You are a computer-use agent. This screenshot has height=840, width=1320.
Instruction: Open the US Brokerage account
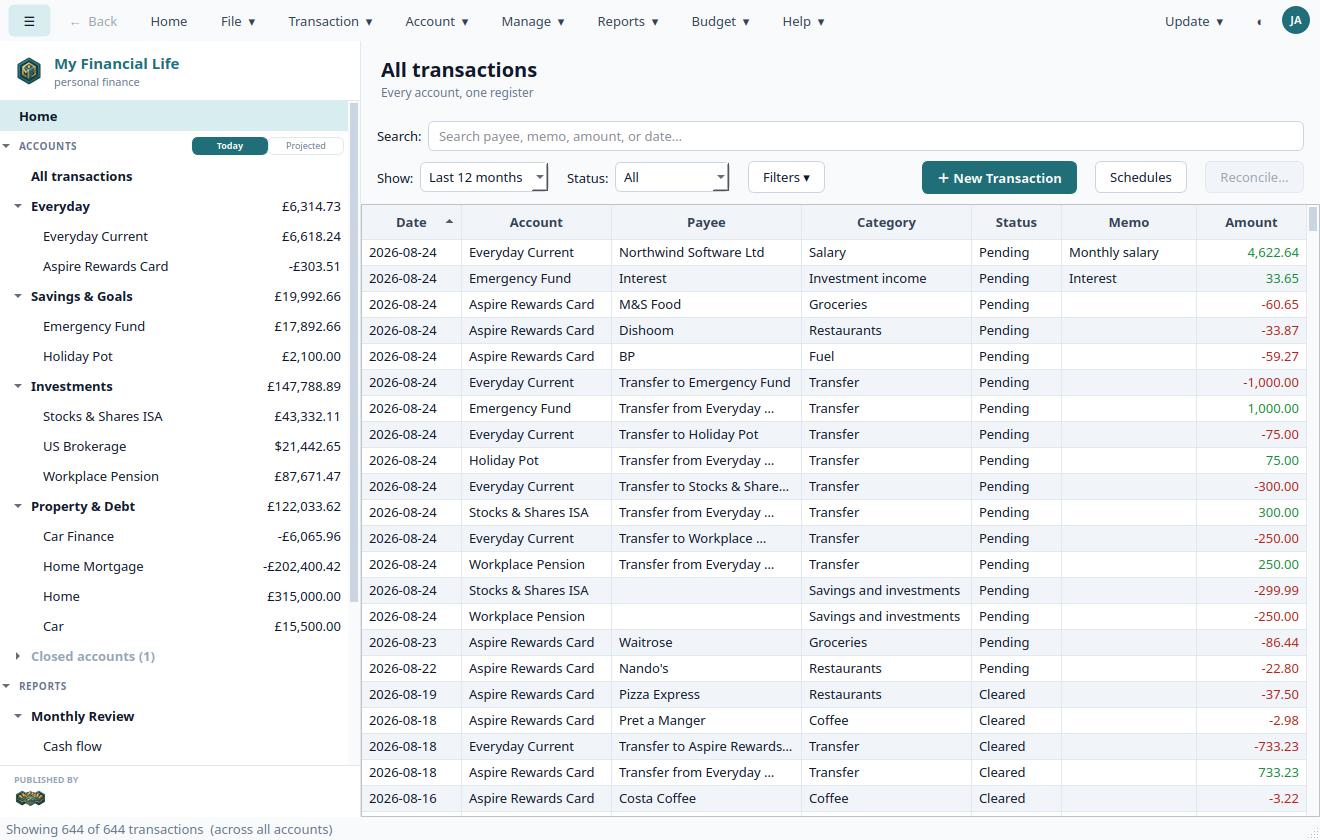point(174,446)
